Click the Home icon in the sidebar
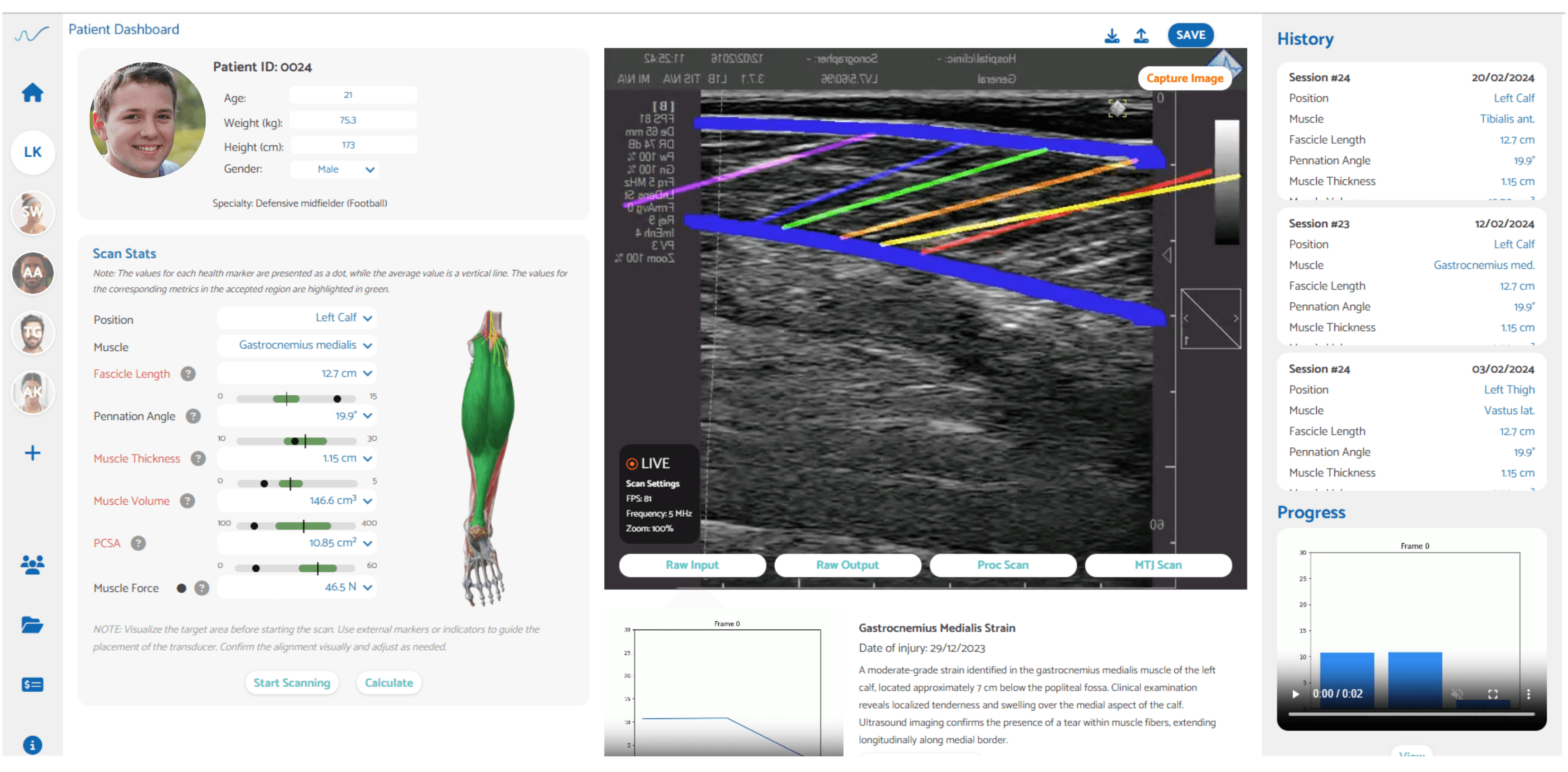Viewport: 1568px width, 772px height. (x=32, y=93)
